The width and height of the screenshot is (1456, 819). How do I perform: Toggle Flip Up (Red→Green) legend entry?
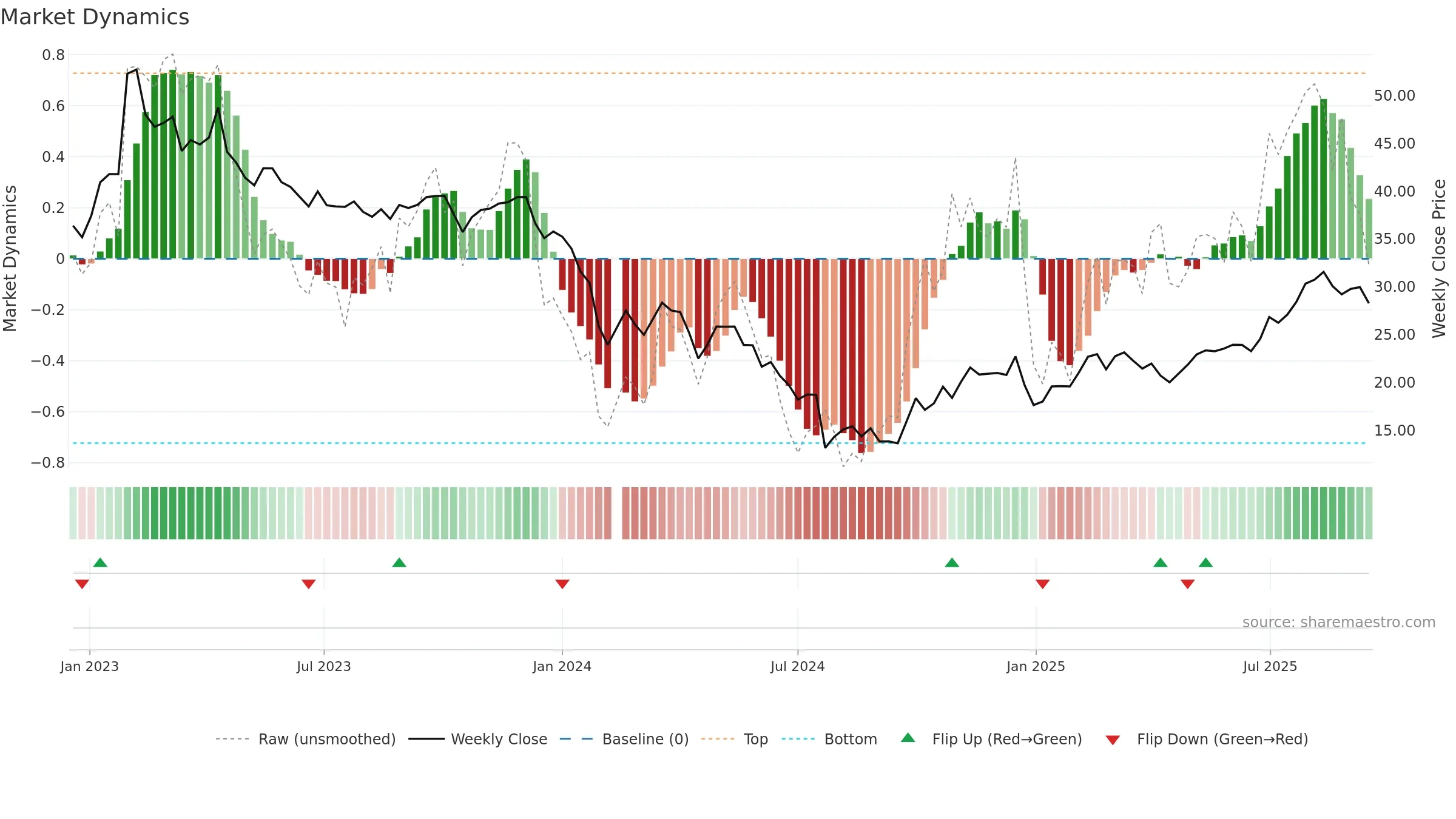pyautogui.click(x=991, y=739)
